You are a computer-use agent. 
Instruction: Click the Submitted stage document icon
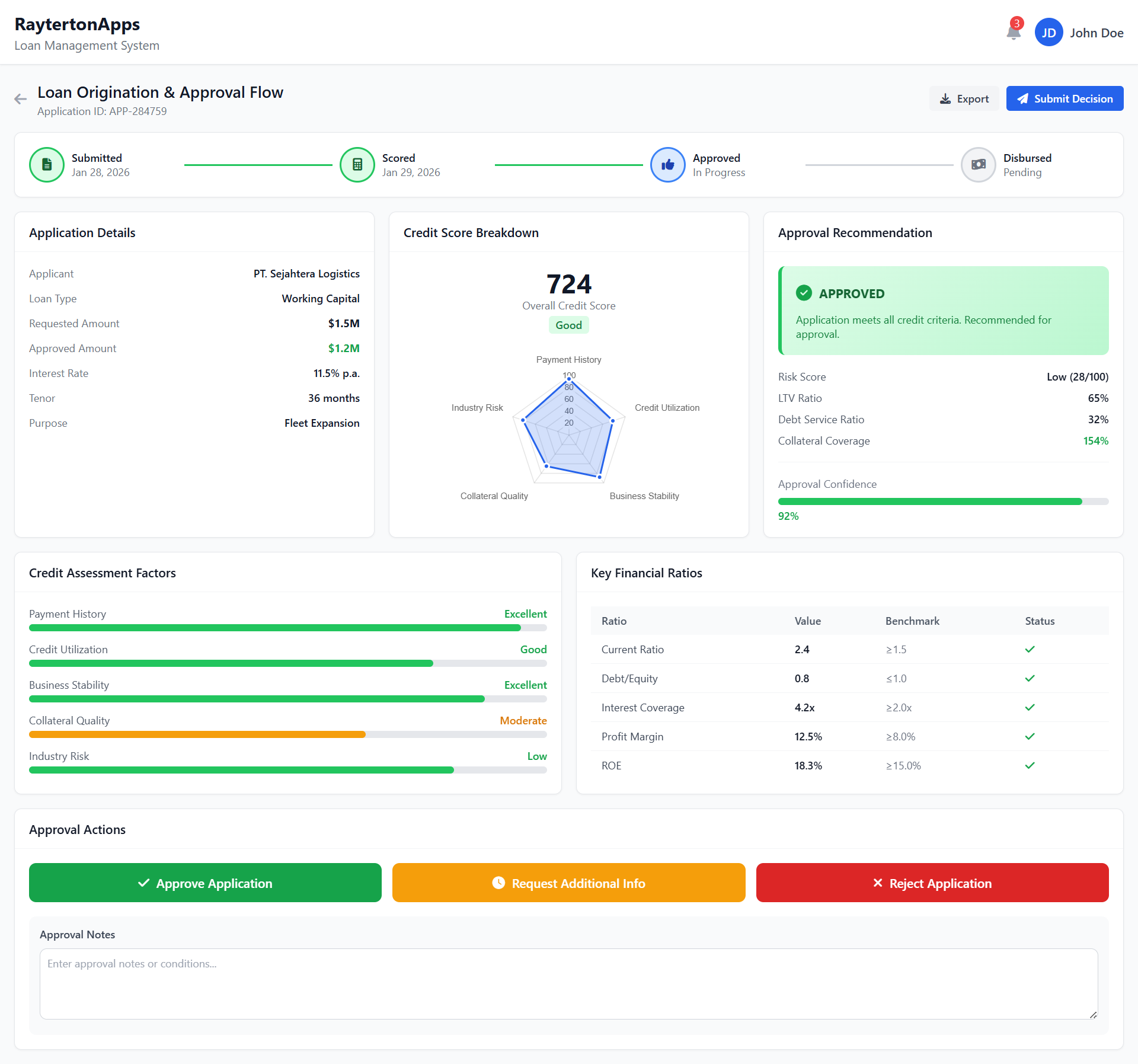point(47,165)
